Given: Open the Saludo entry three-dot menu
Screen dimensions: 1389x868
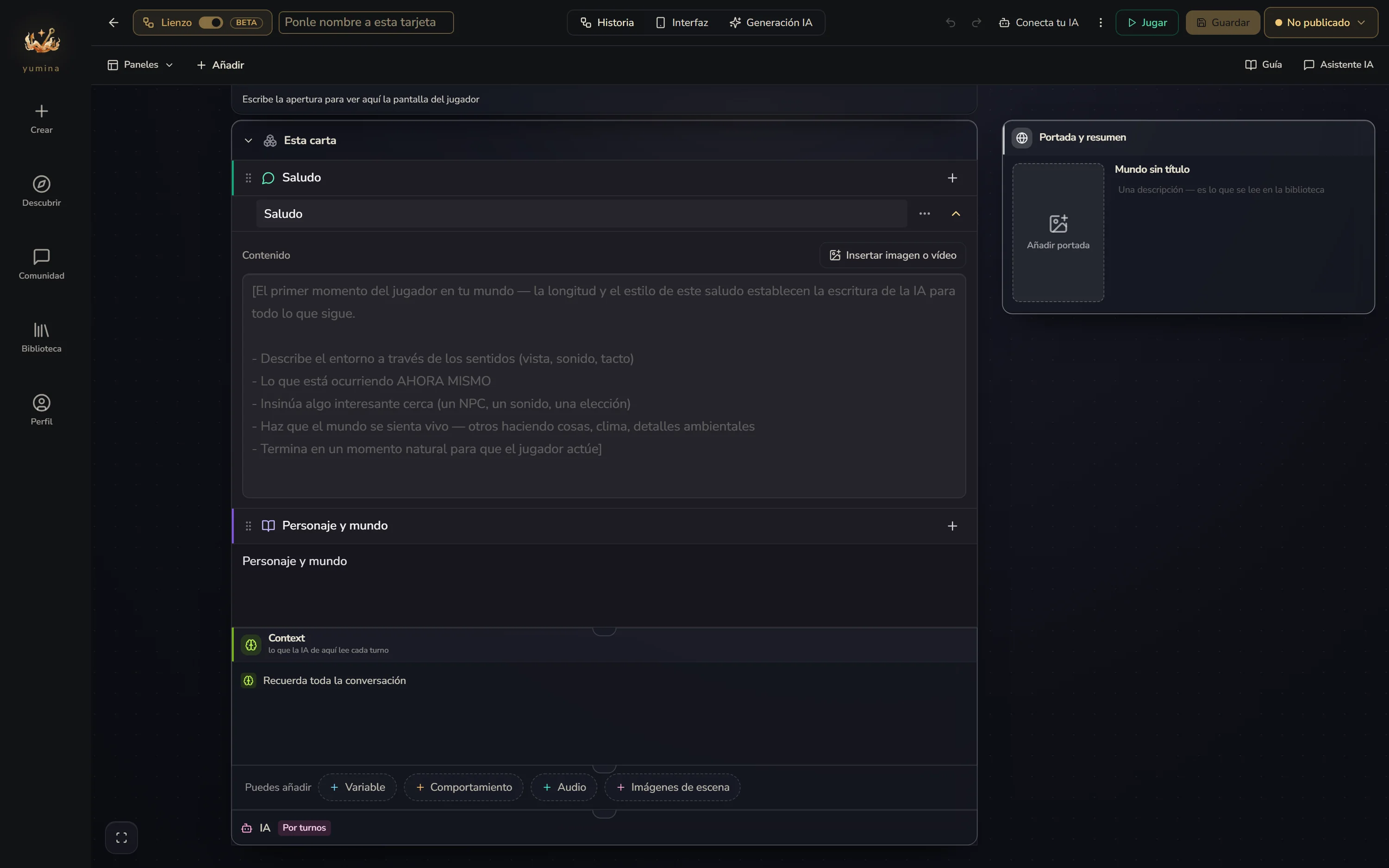Looking at the screenshot, I should point(925,213).
